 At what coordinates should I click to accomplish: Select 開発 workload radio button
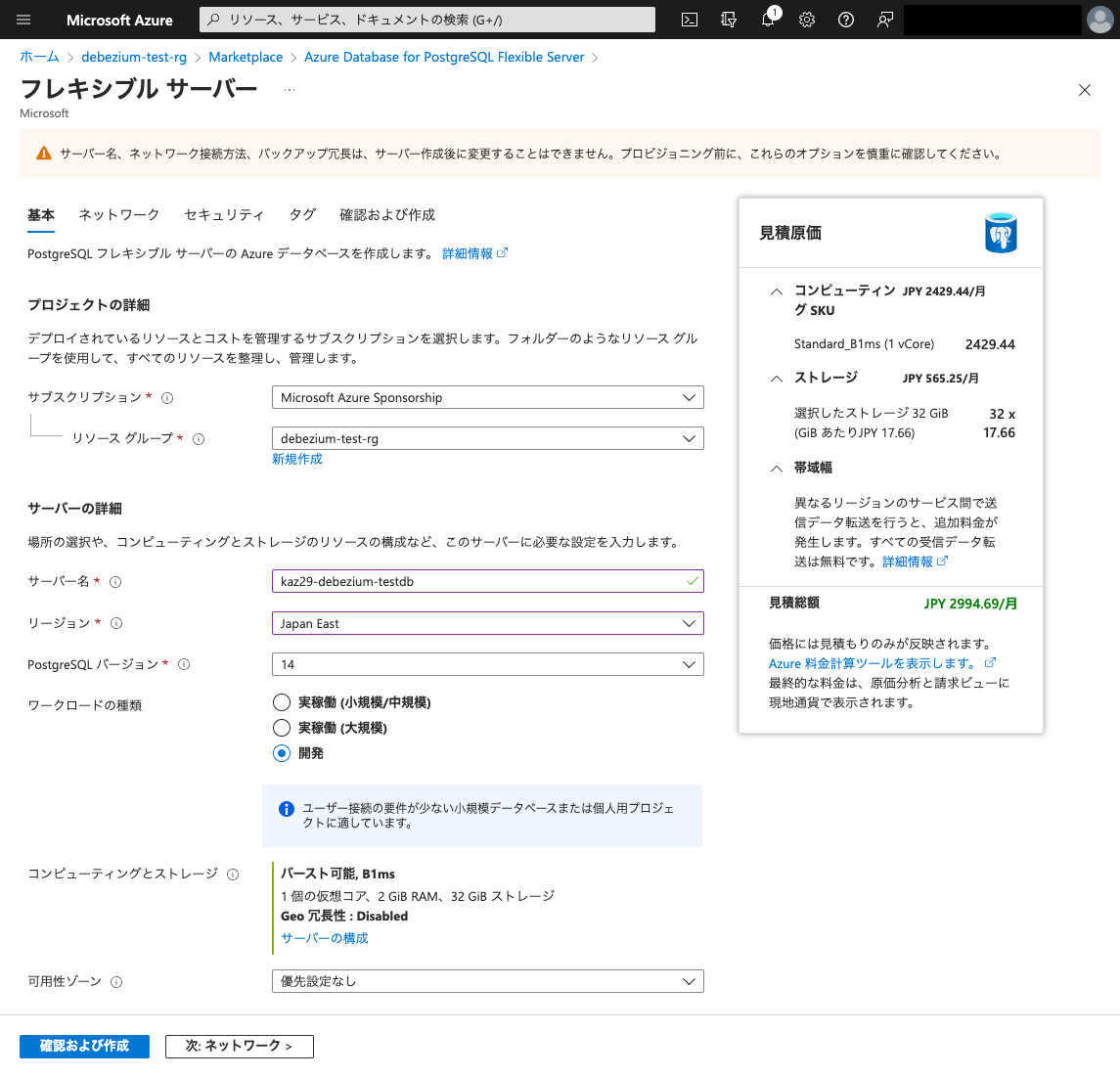point(282,753)
